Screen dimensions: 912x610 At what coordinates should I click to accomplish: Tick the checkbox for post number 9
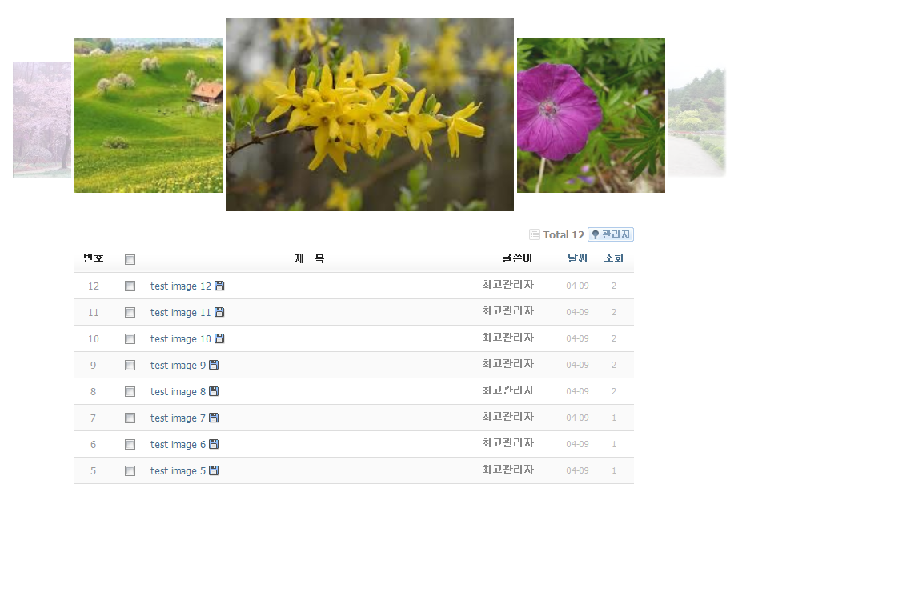click(x=130, y=365)
